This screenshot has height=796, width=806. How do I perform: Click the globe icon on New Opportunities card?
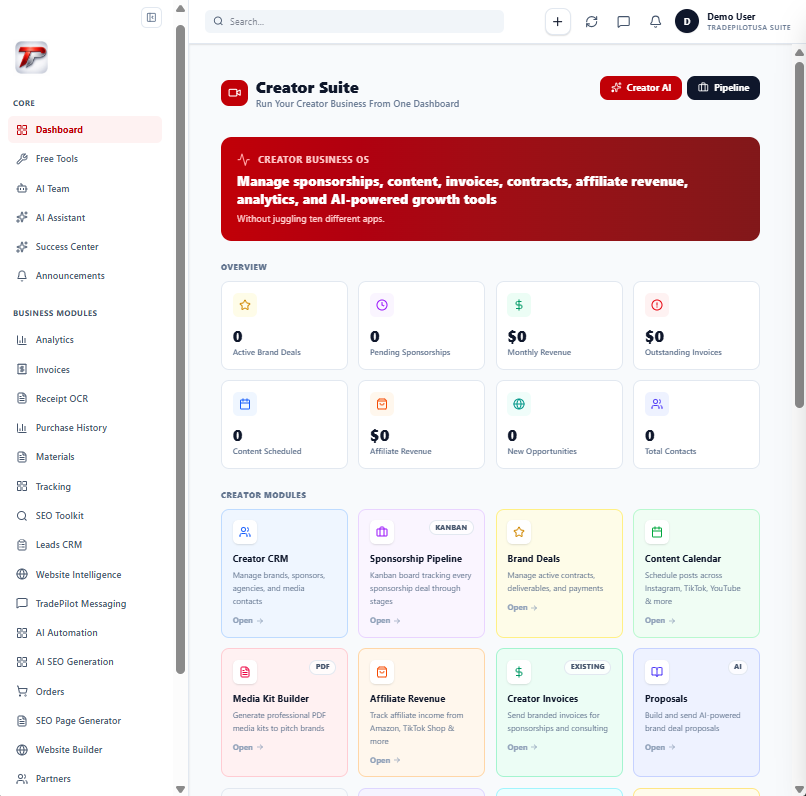click(519, 404)
